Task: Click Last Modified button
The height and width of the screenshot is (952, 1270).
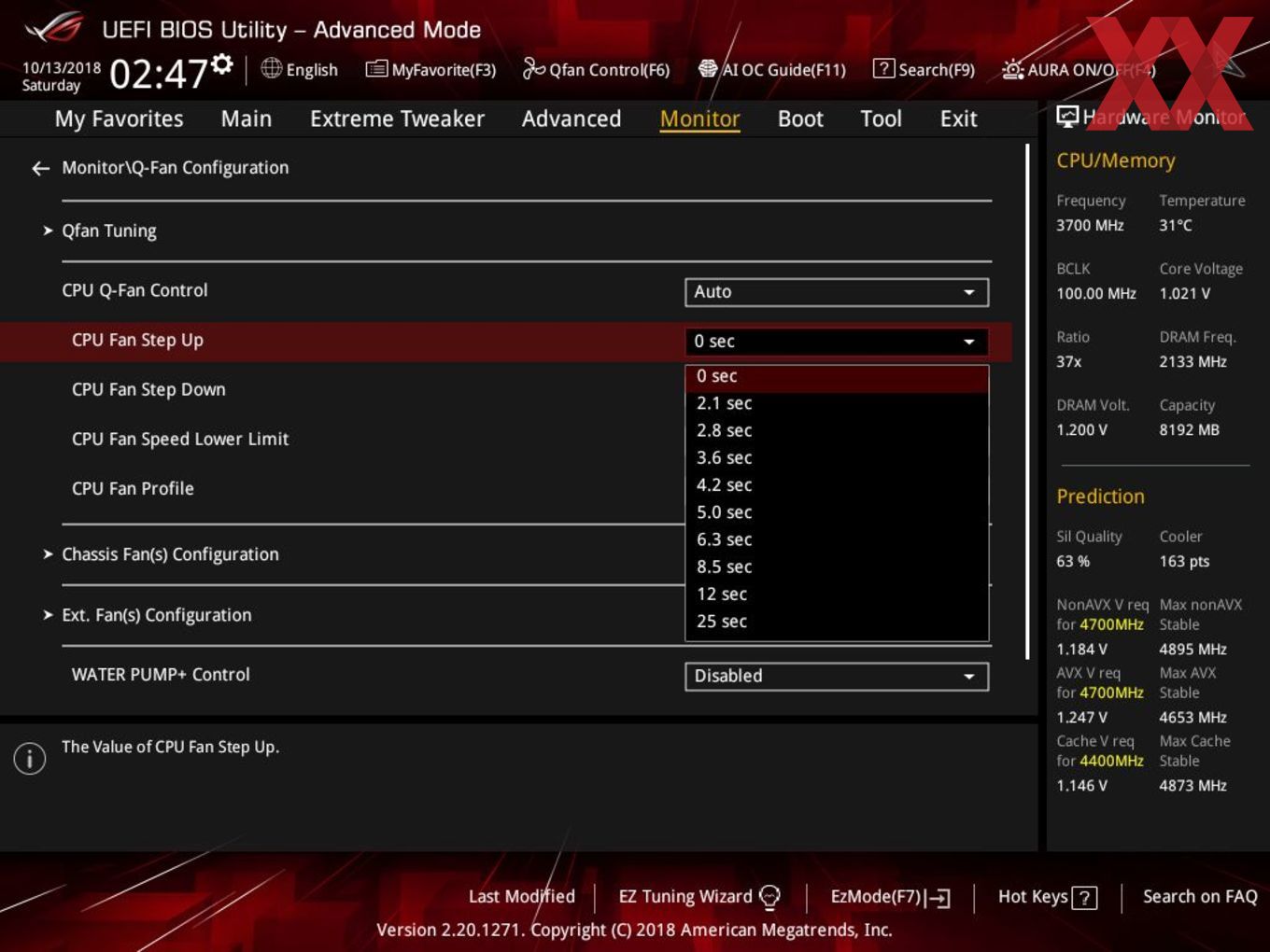Action: click(522, 897)
